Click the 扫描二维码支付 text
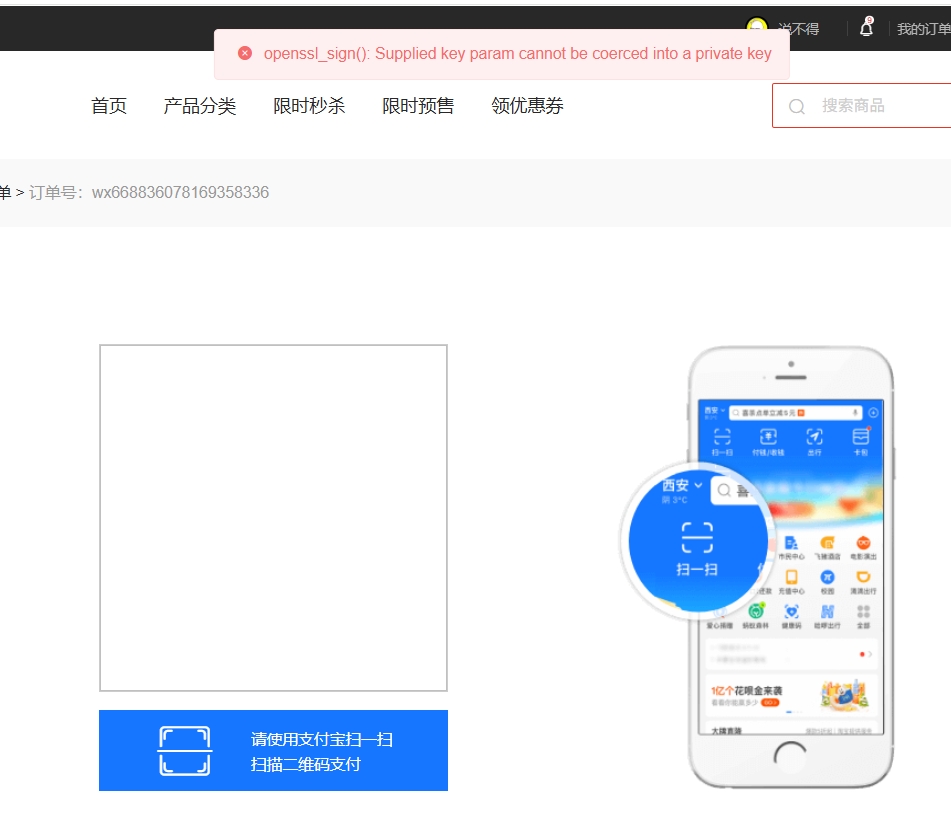Screen dimensions: 951x831 point(306,764)
